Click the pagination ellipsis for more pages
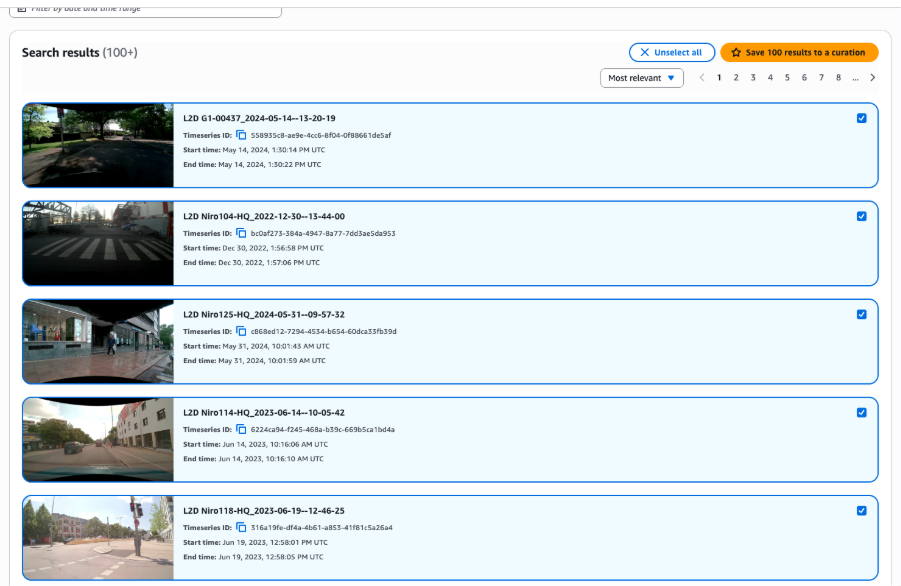Viewport: 901px width, 586px height. 856,78
